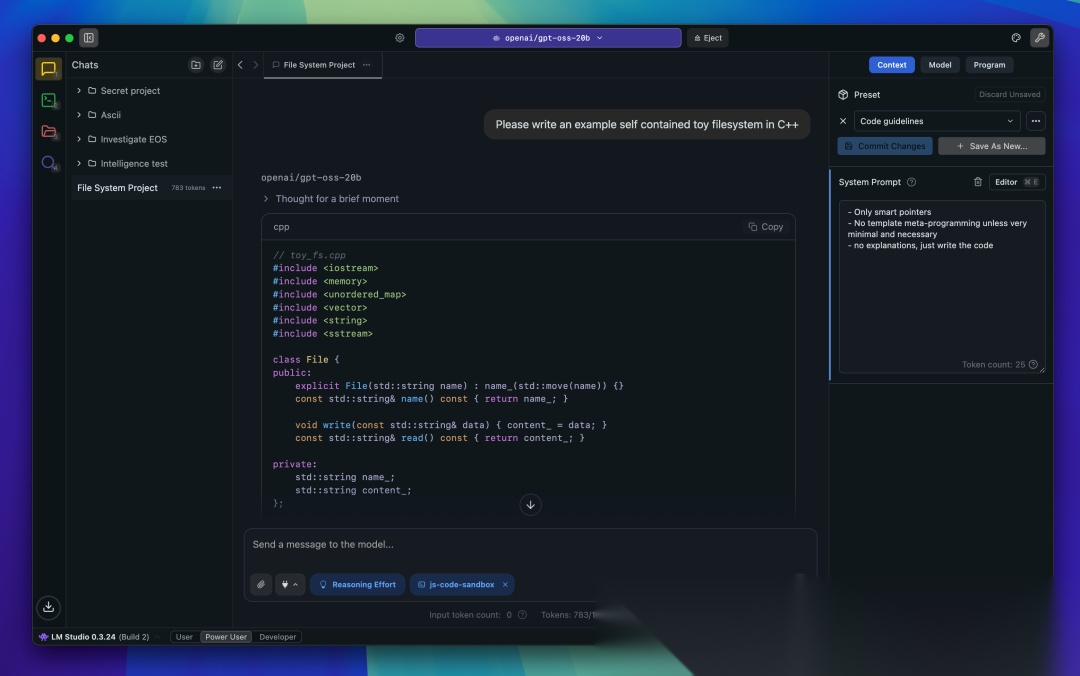Open the system prompt Editor

1017,182
